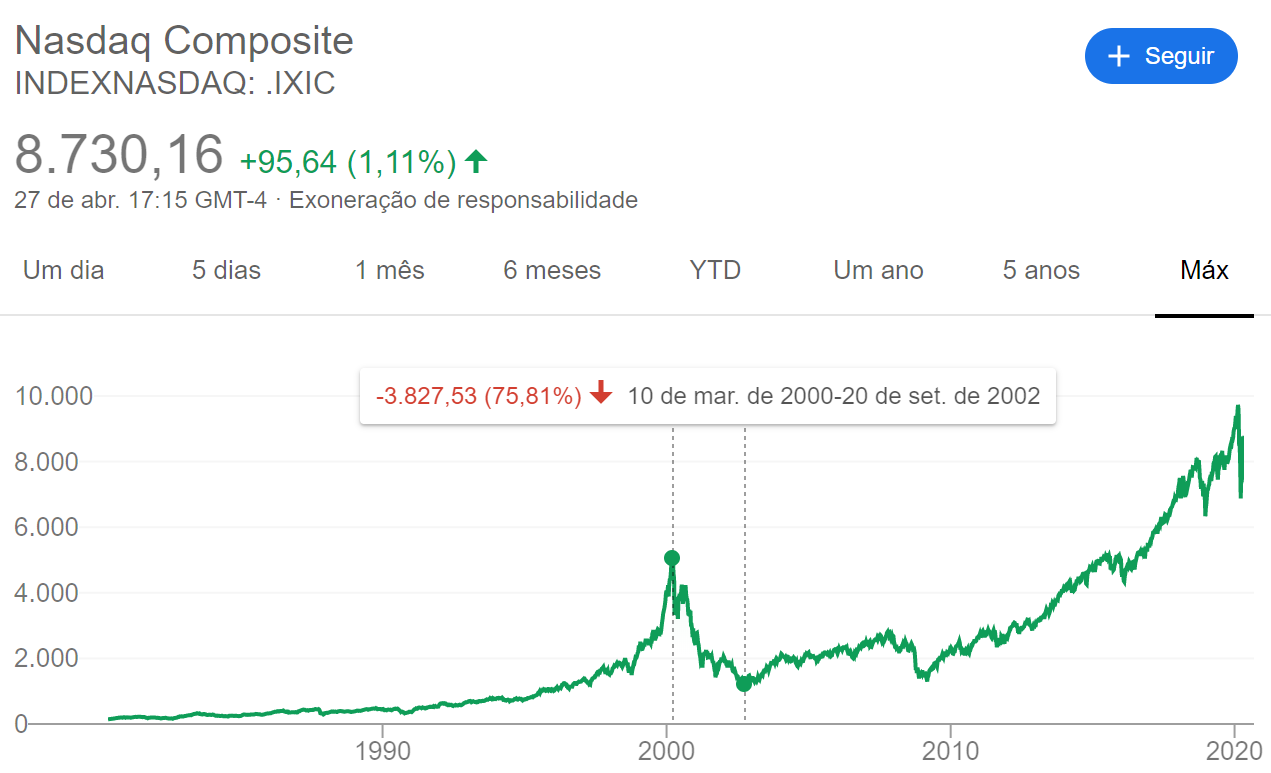Click the Nasdaq Composite title
This screenshot has width=1271, height=773.
184,42
